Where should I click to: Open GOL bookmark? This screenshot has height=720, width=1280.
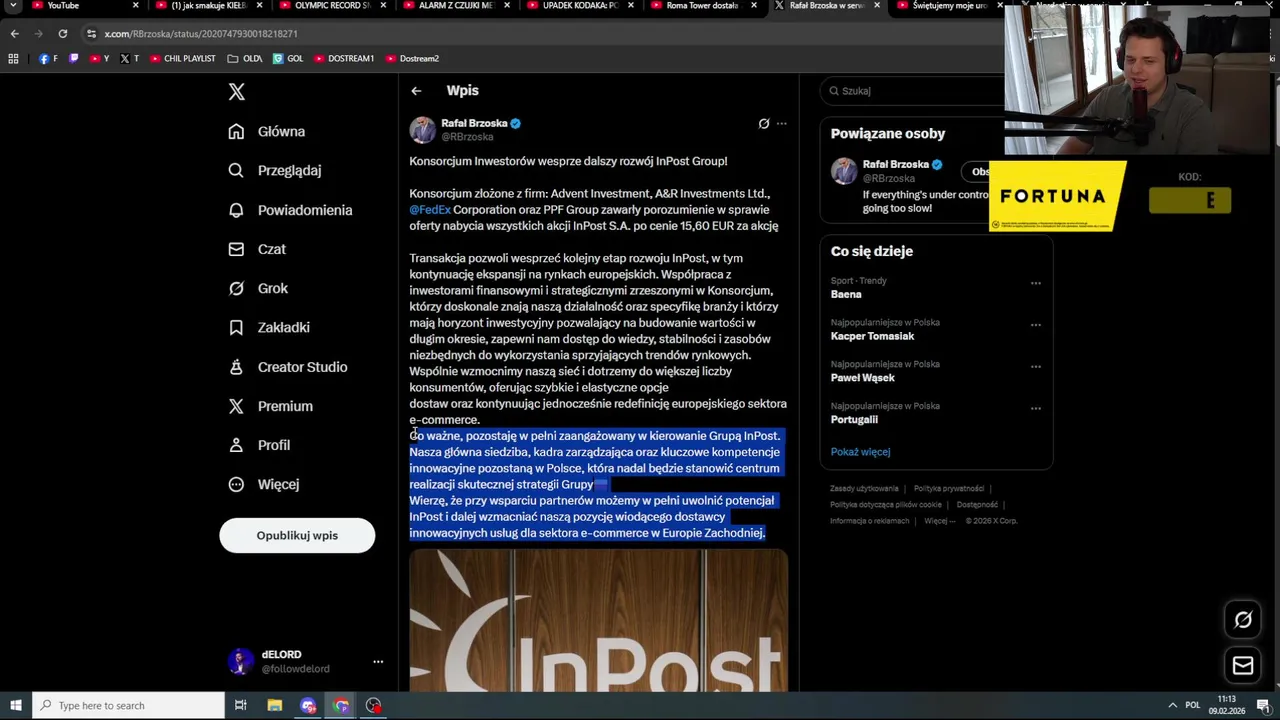288,59
